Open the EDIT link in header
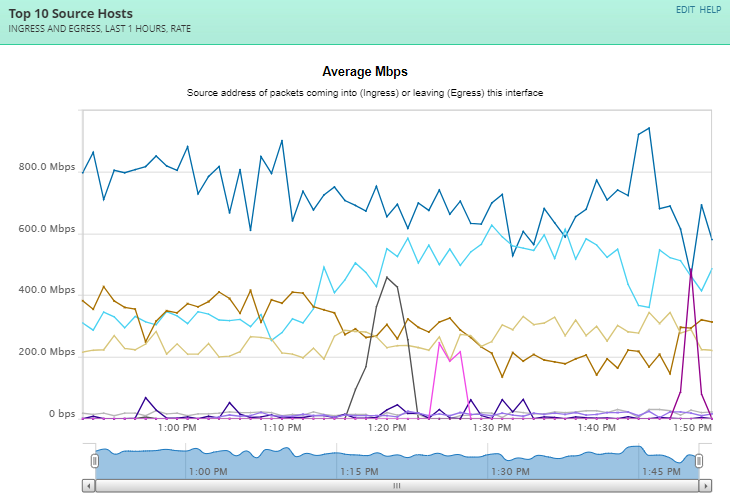730x499 pixels. [x=685, y=10]
